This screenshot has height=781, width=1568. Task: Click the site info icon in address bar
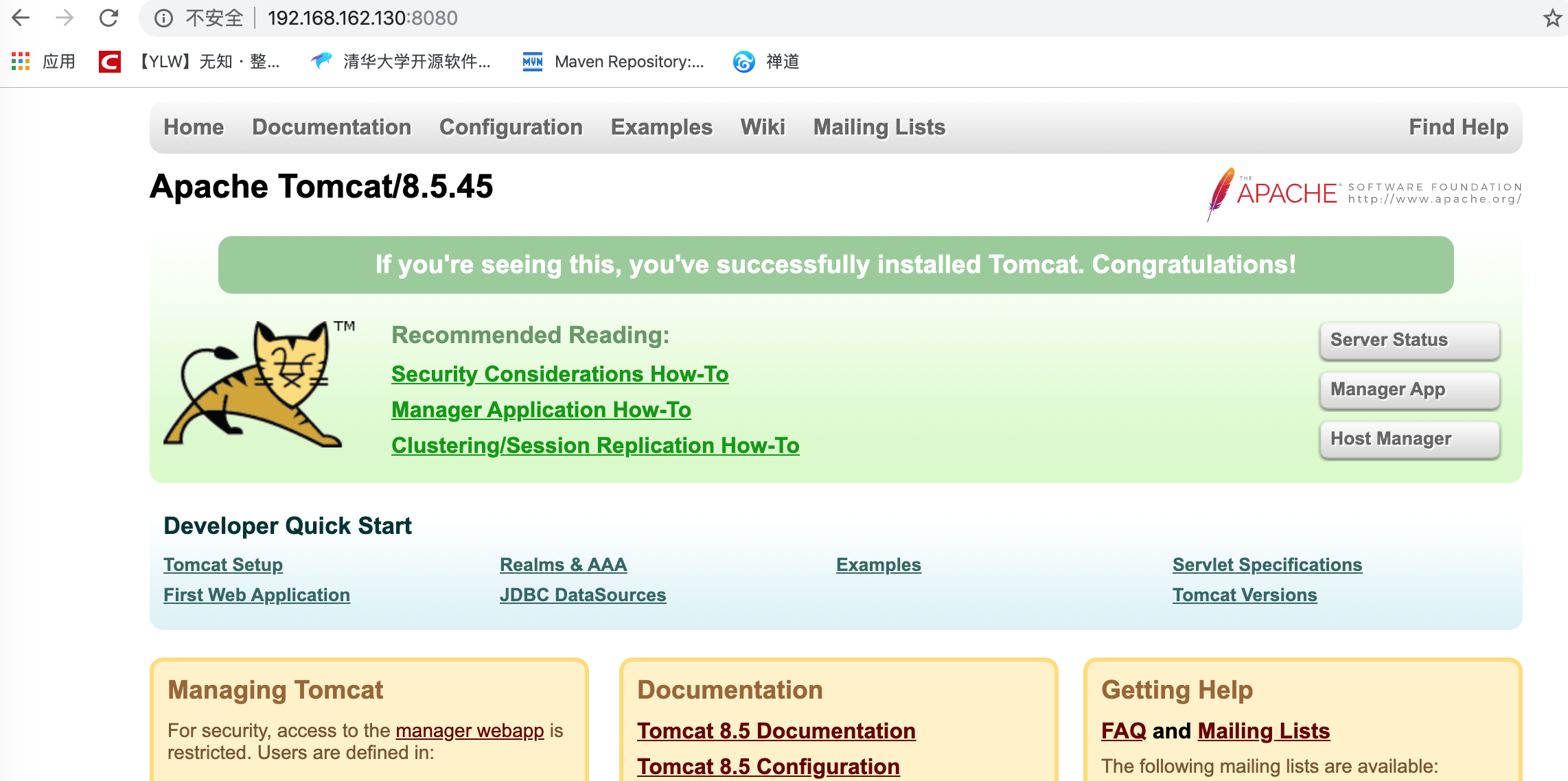click(x=163, y=19)
